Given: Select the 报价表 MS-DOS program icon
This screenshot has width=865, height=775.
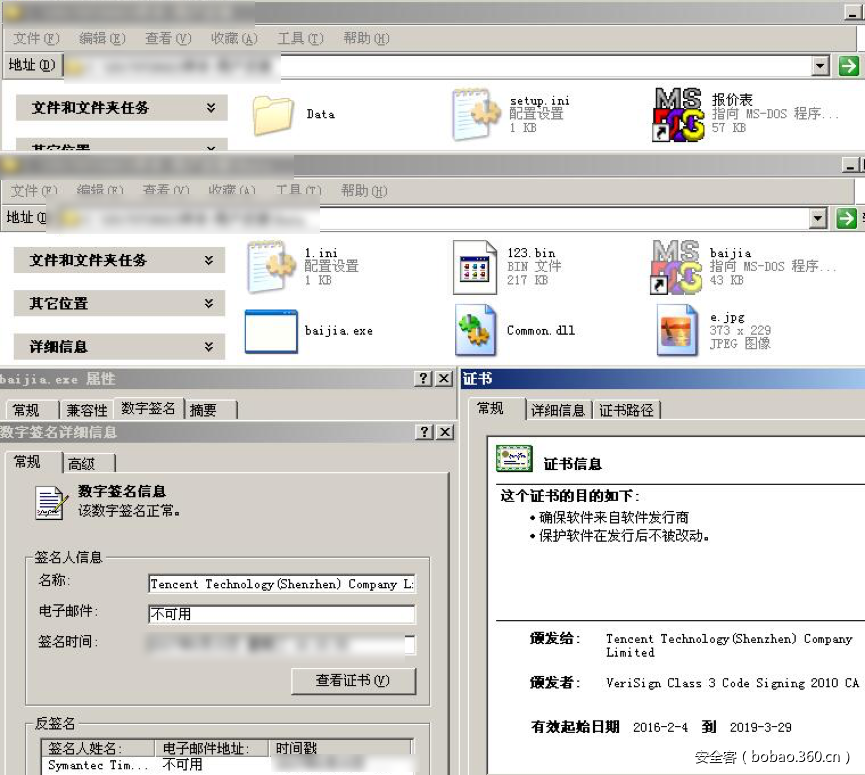Looking at the screenshot, I should (679, 112).
